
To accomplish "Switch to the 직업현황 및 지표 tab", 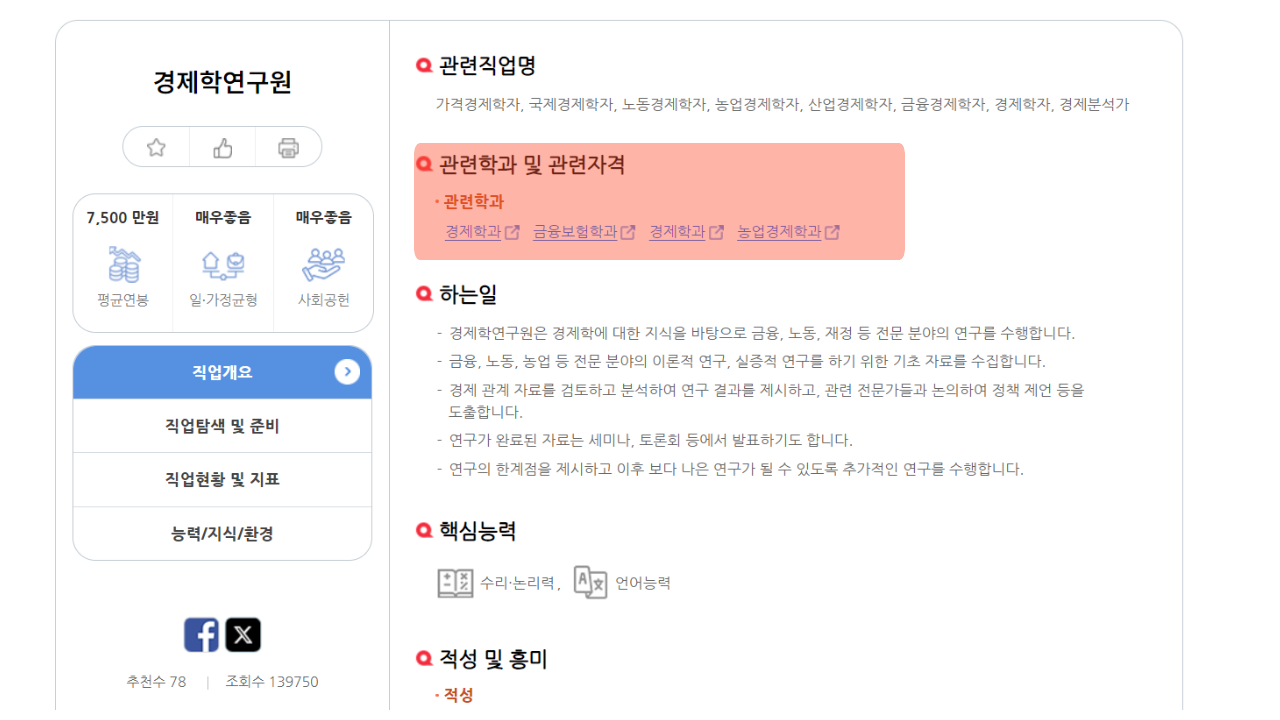I will coord(221,479).
